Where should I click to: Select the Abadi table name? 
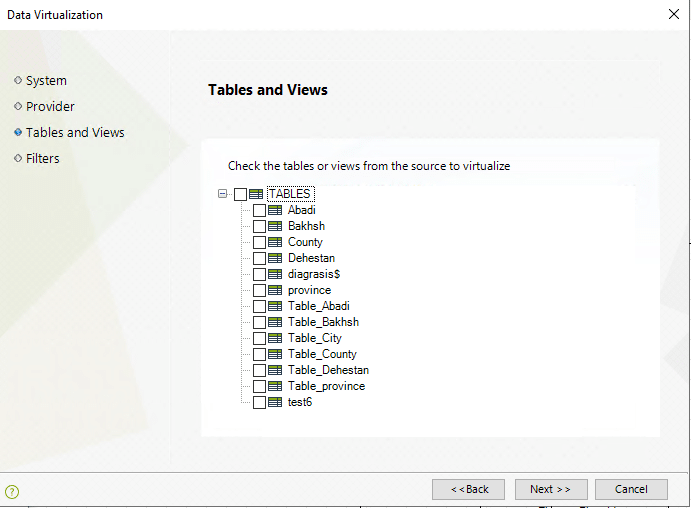pyautogui.click(x=302, y=210)
